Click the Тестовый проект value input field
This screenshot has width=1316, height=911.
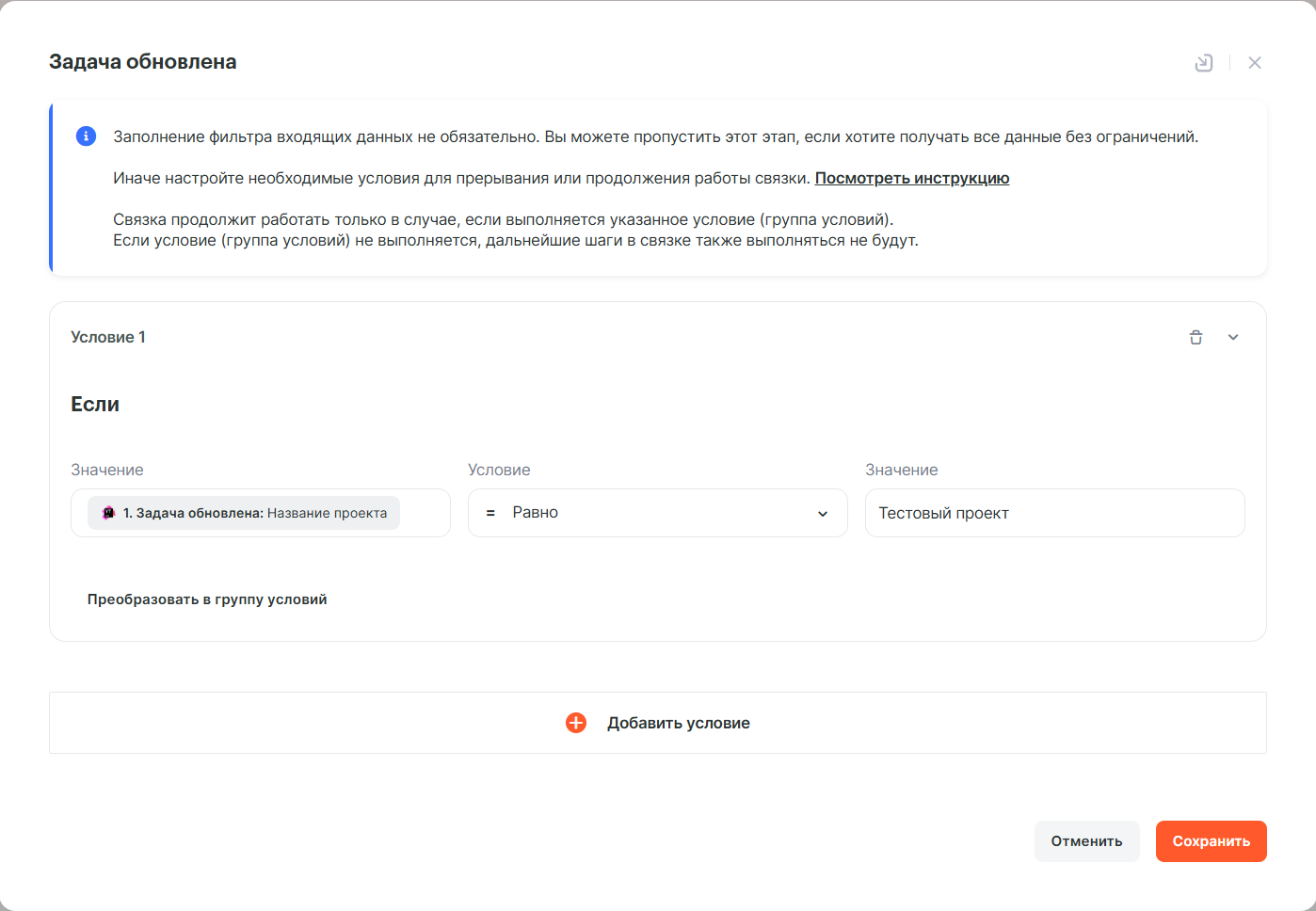coord(1054,513)
